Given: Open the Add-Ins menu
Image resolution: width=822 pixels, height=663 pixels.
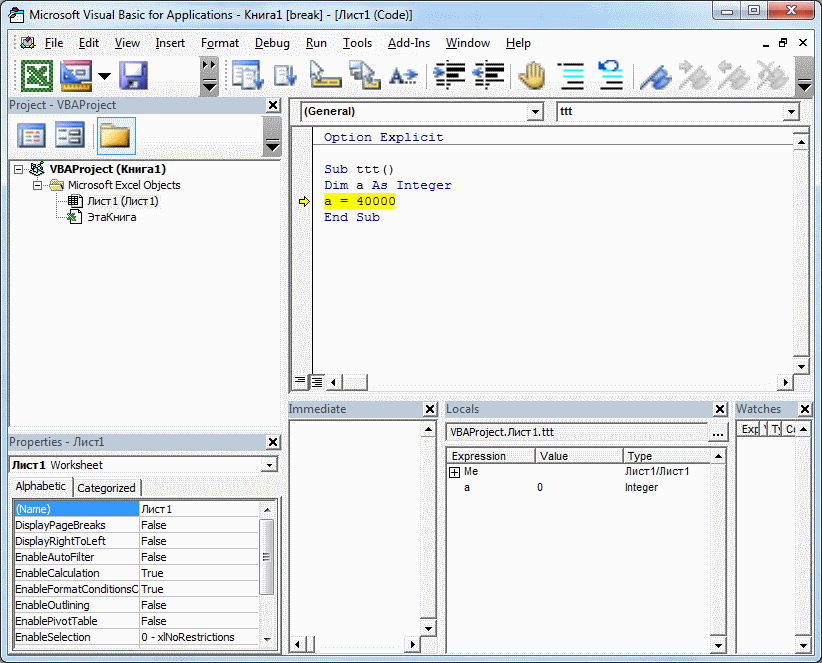Looking at the screenshot, I should click(409, 43).
